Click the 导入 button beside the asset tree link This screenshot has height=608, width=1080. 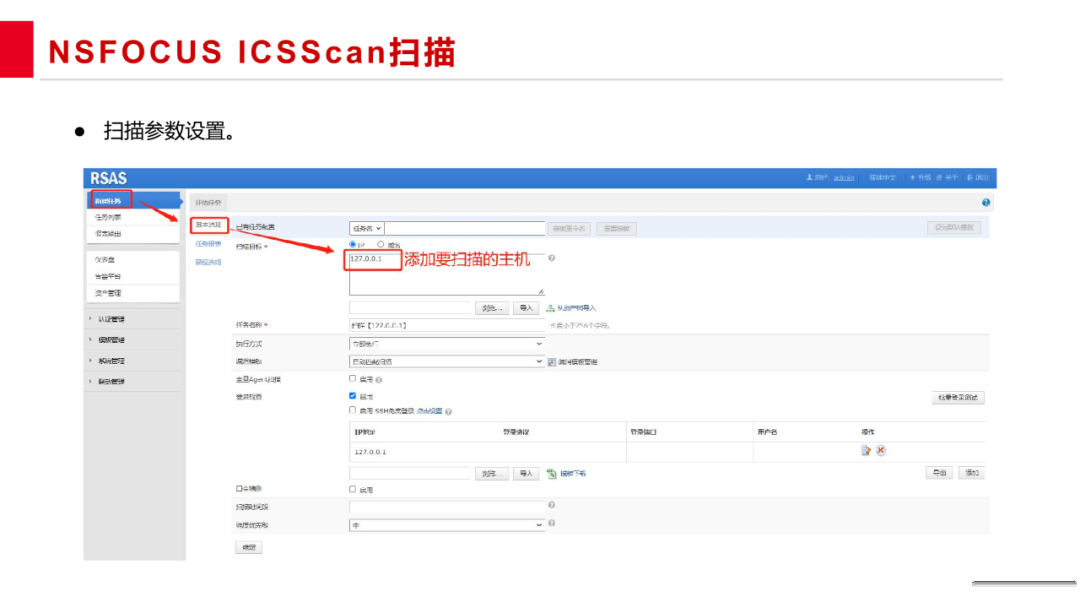[526, 308]
